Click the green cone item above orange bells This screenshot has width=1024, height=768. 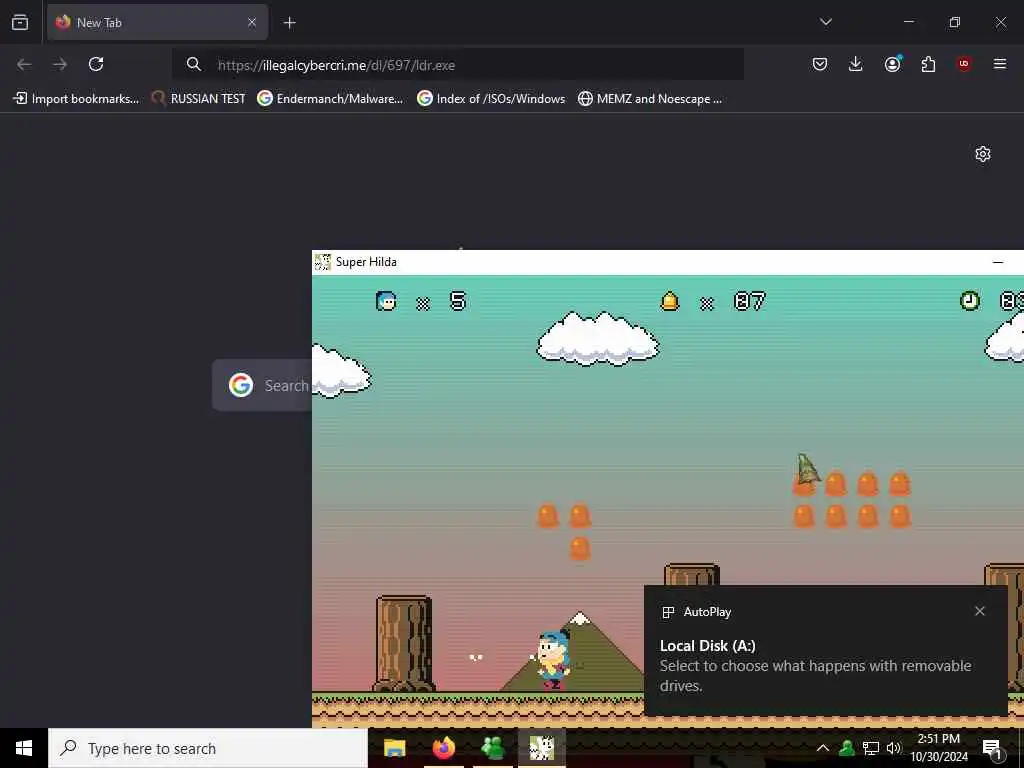(x=807, y=468)
